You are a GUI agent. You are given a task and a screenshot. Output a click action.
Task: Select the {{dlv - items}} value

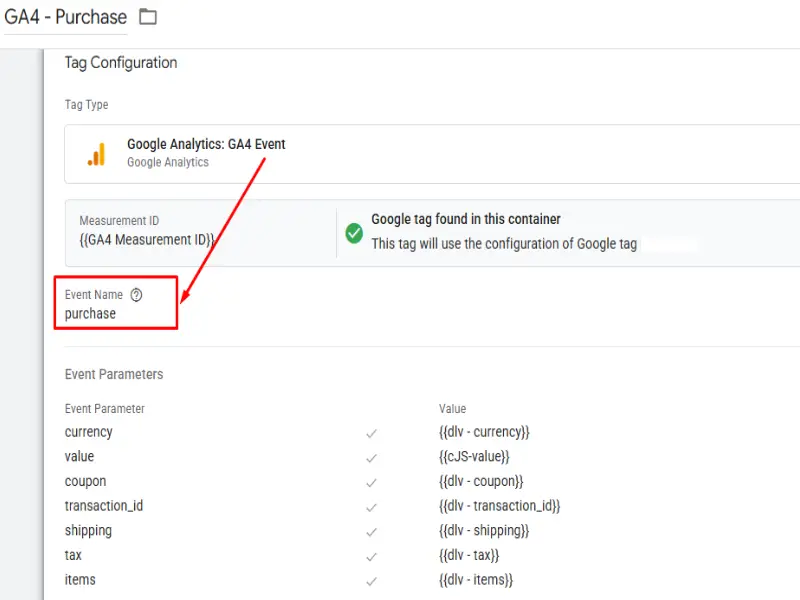476,580
